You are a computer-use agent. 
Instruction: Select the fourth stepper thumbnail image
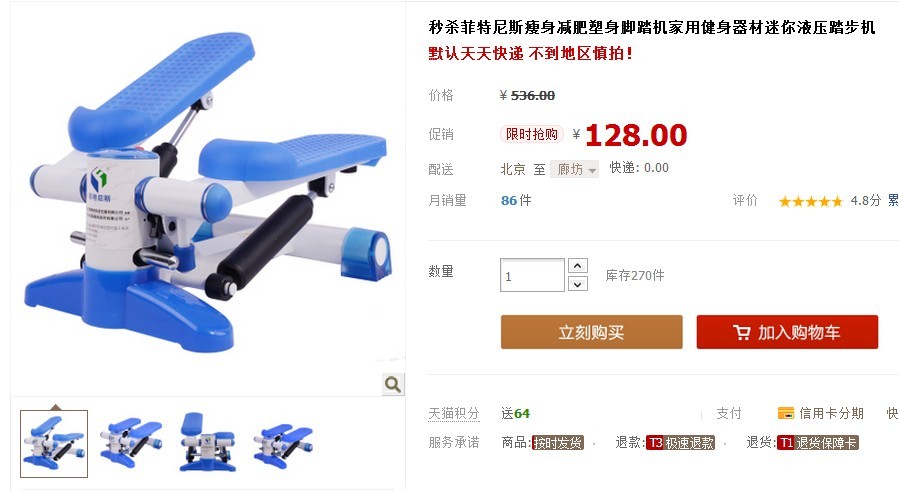click(283, 445)
